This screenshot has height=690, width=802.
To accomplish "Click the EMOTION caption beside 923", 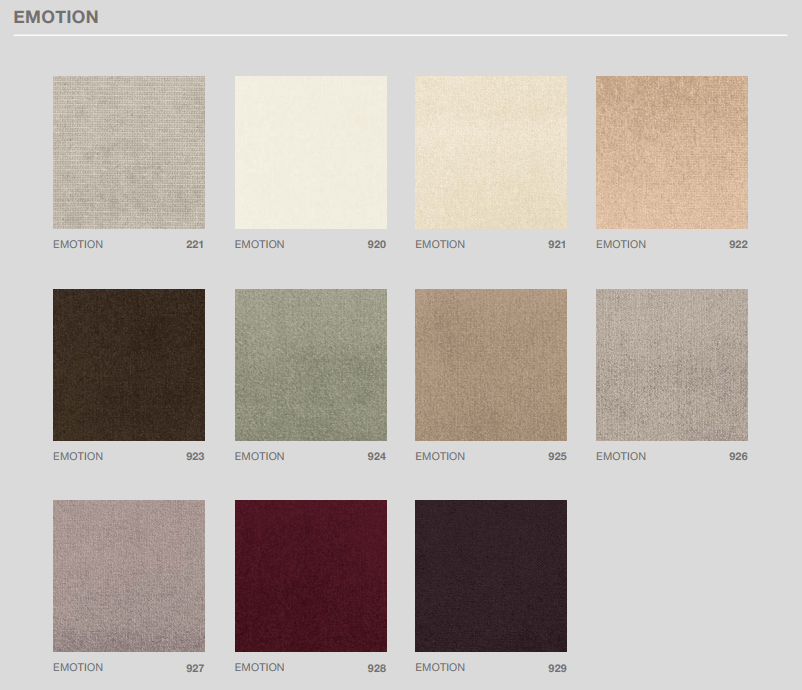I will (78, 456).
